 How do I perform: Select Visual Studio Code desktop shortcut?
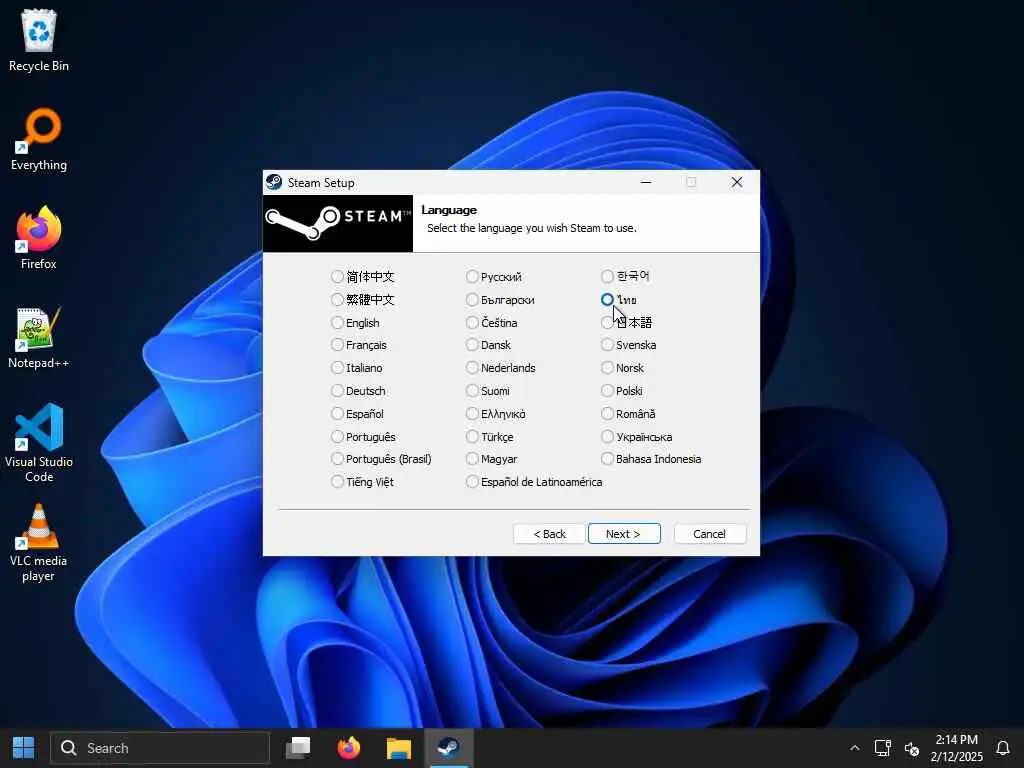39,443
